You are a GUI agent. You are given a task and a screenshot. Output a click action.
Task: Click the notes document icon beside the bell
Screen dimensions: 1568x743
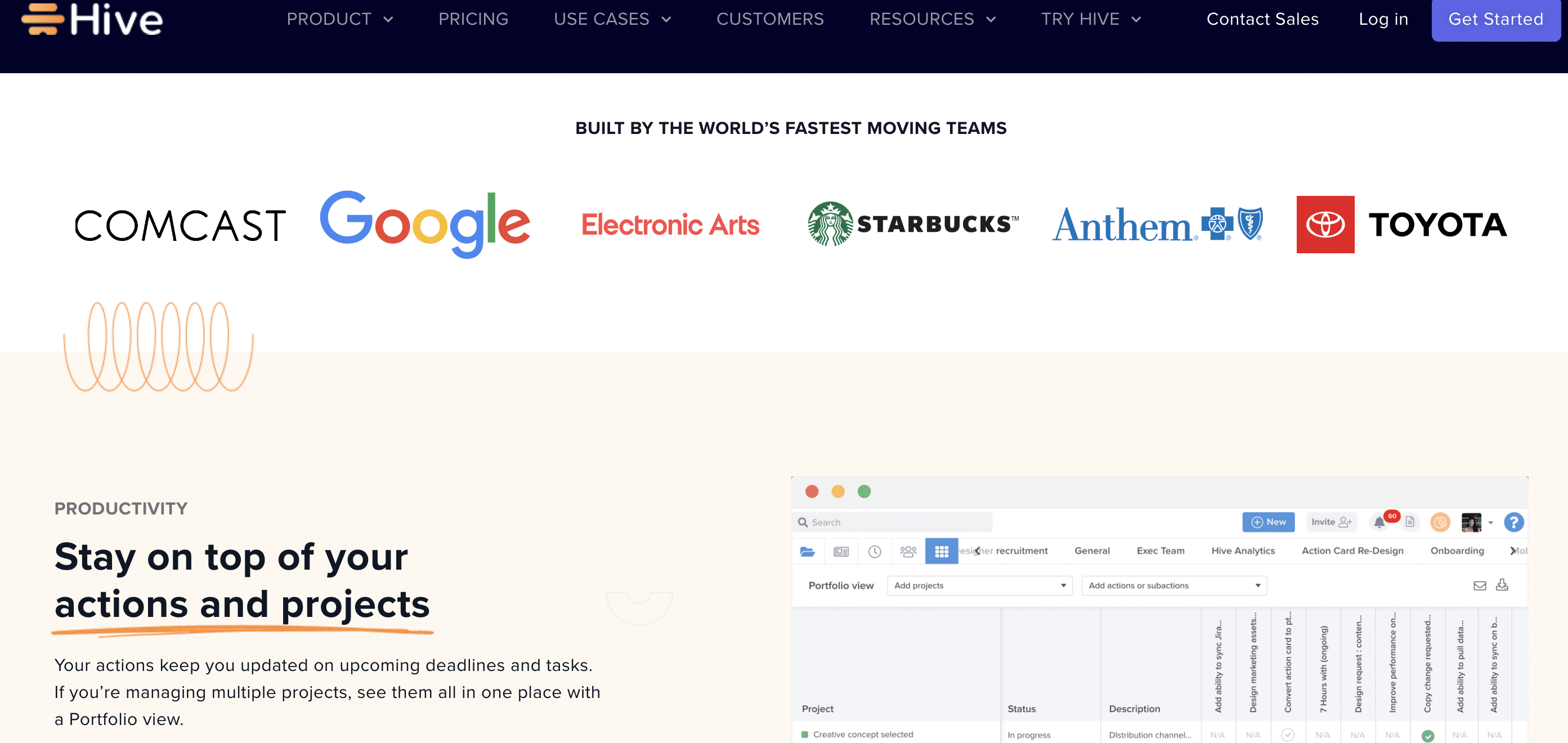click(1410, 522)
